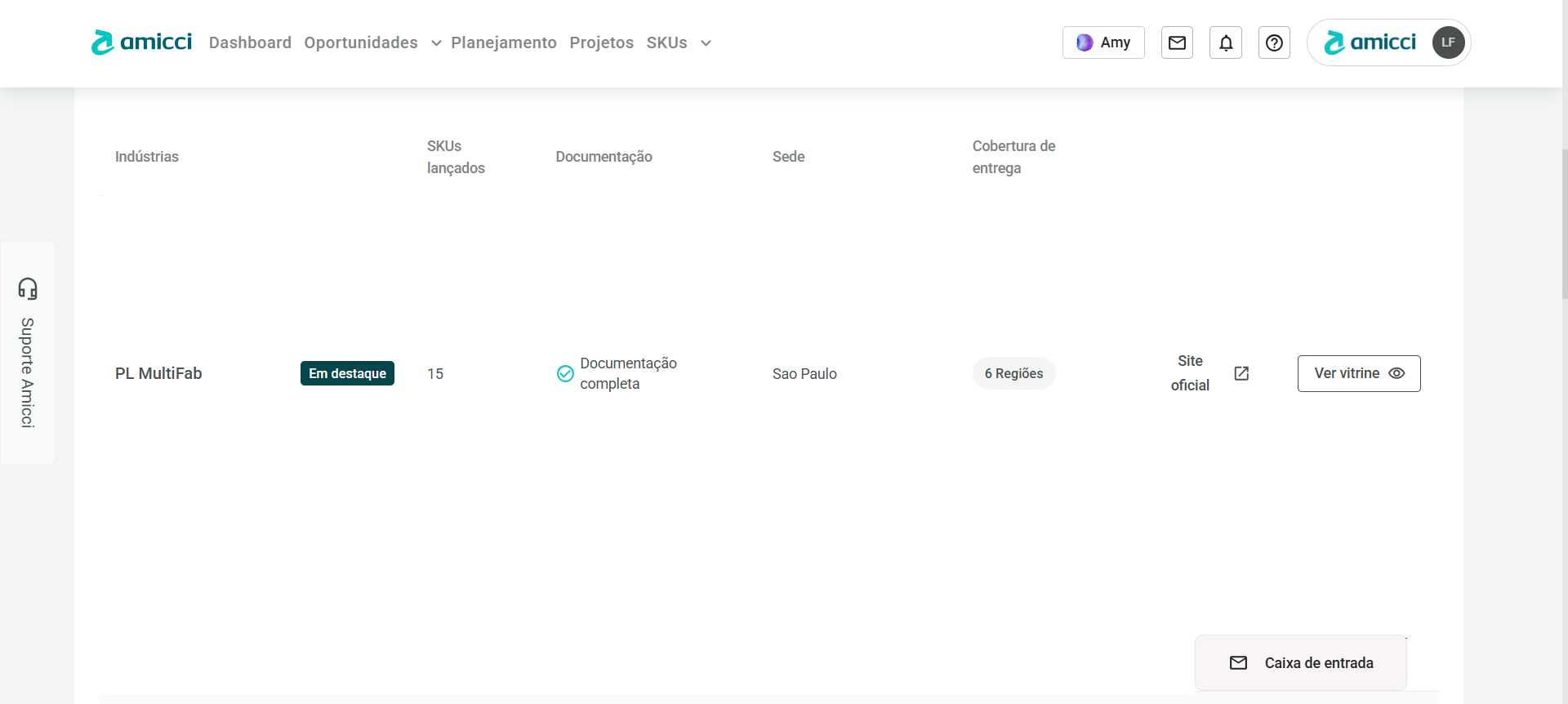Image resolution: width=1568 pixels, height=704 pixels.
Task: Open the Caixa de entrada panel
Action: [x=1301, y=663]
